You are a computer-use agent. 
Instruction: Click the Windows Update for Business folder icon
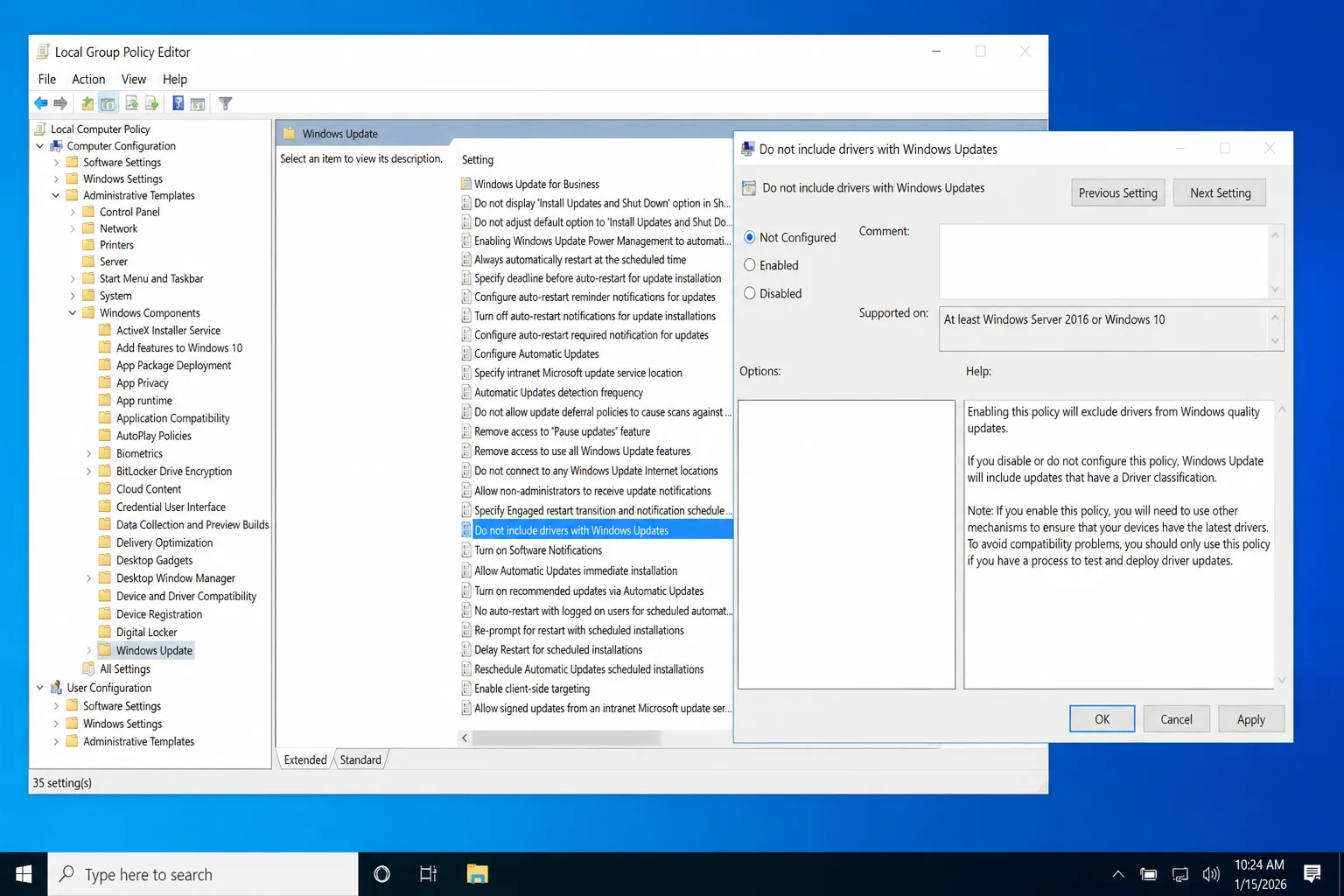pos(466,184)
